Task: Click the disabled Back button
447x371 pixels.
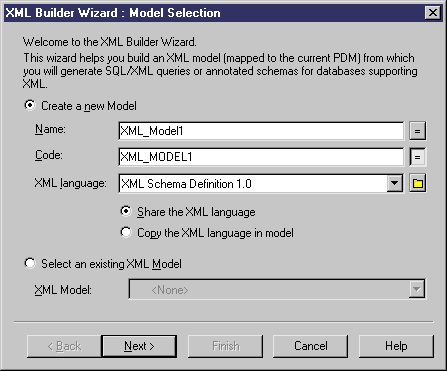Action: (x=64, y=346)
